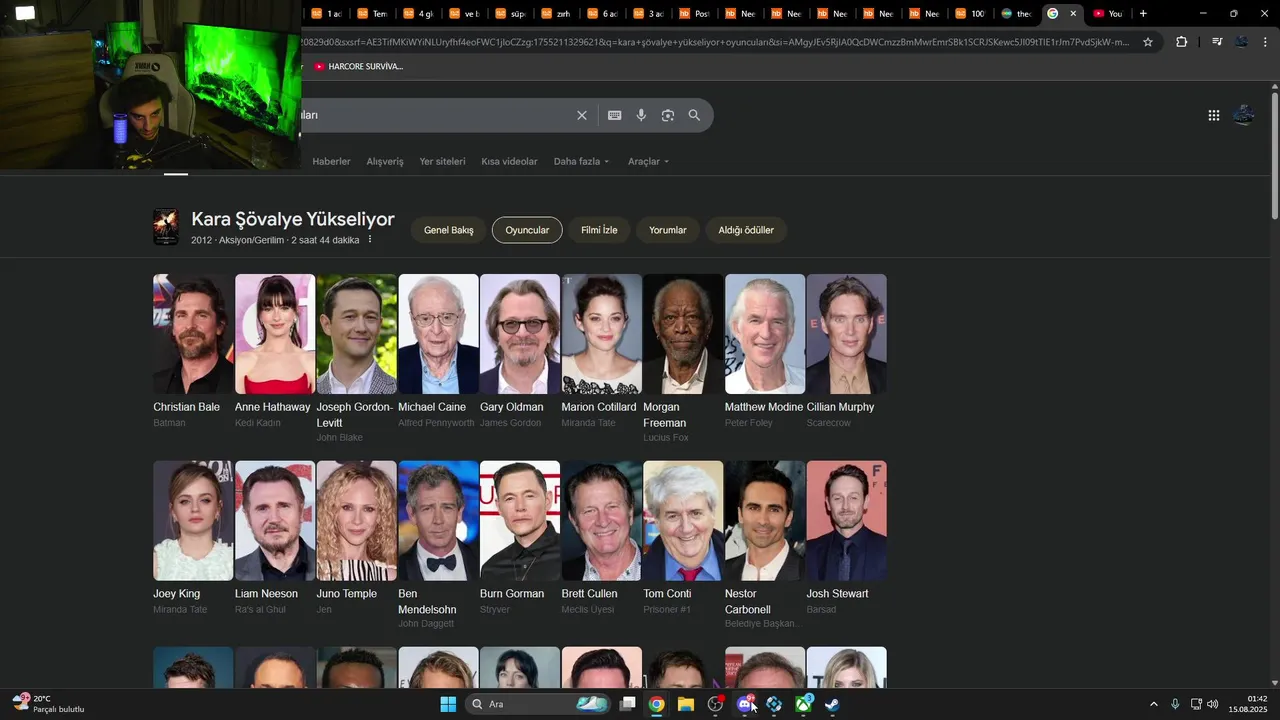
Task: Open media controls icon in Chrome toolbar
Action: click(1216, 42)
